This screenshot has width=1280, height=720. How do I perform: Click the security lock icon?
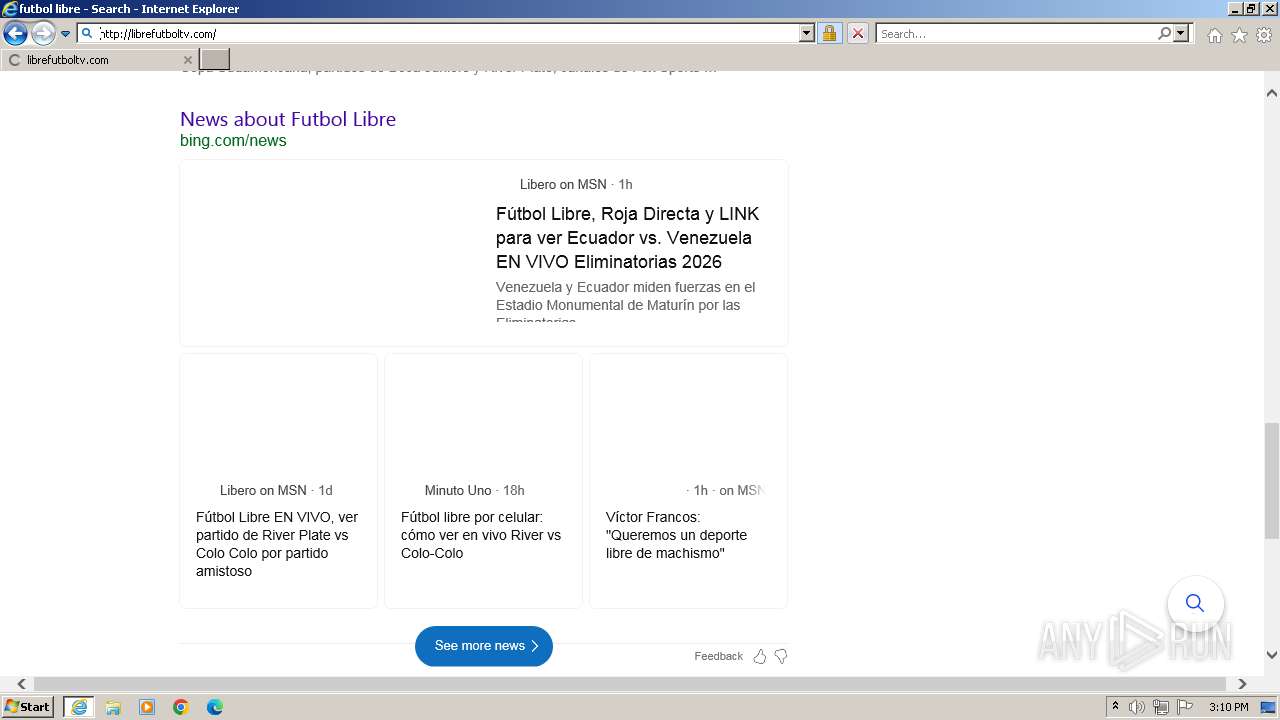coord(829,34)
